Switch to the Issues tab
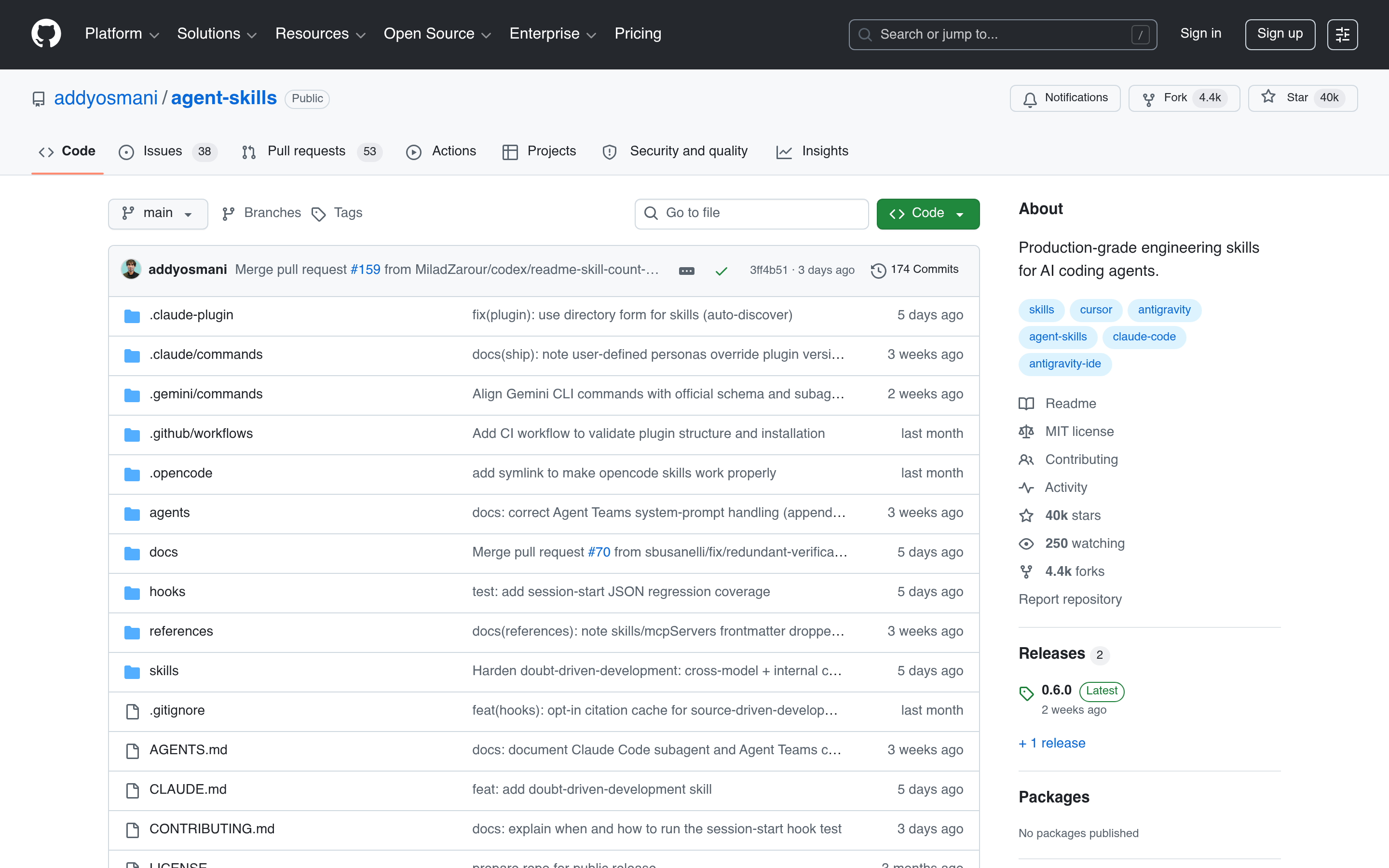 point(168,151)
